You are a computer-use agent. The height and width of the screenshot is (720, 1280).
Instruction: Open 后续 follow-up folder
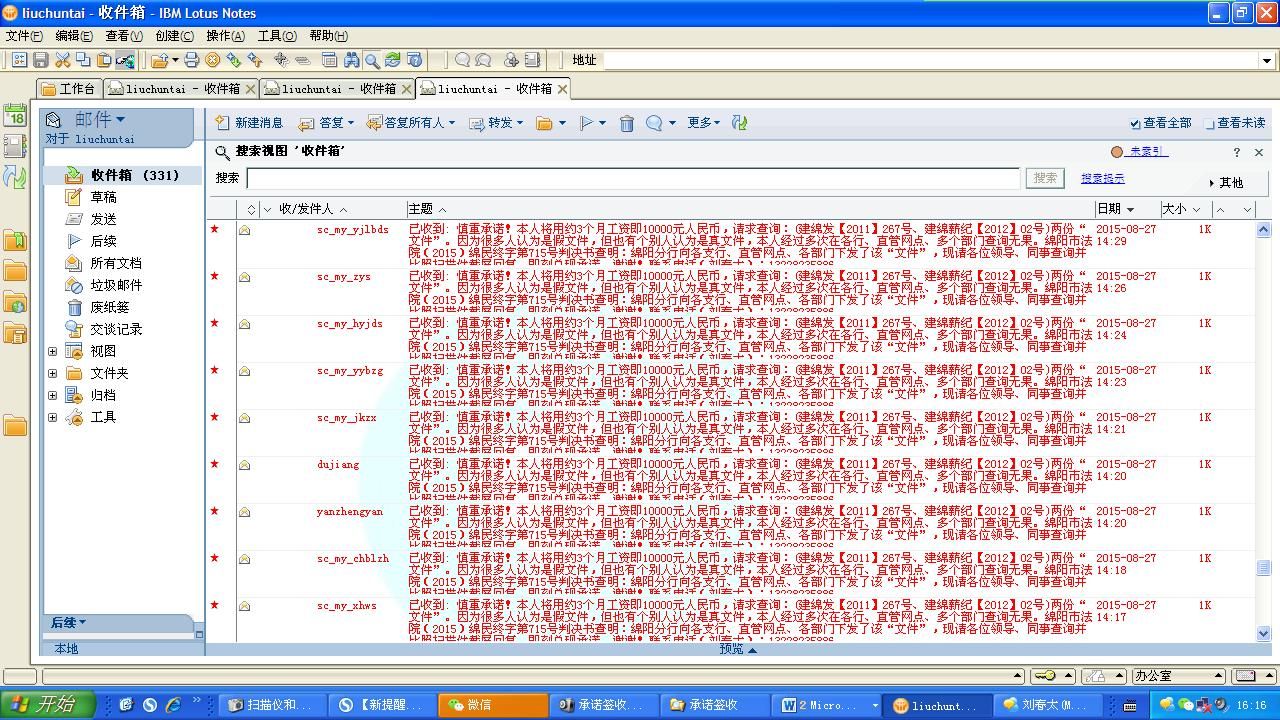(x=103, y=241)
